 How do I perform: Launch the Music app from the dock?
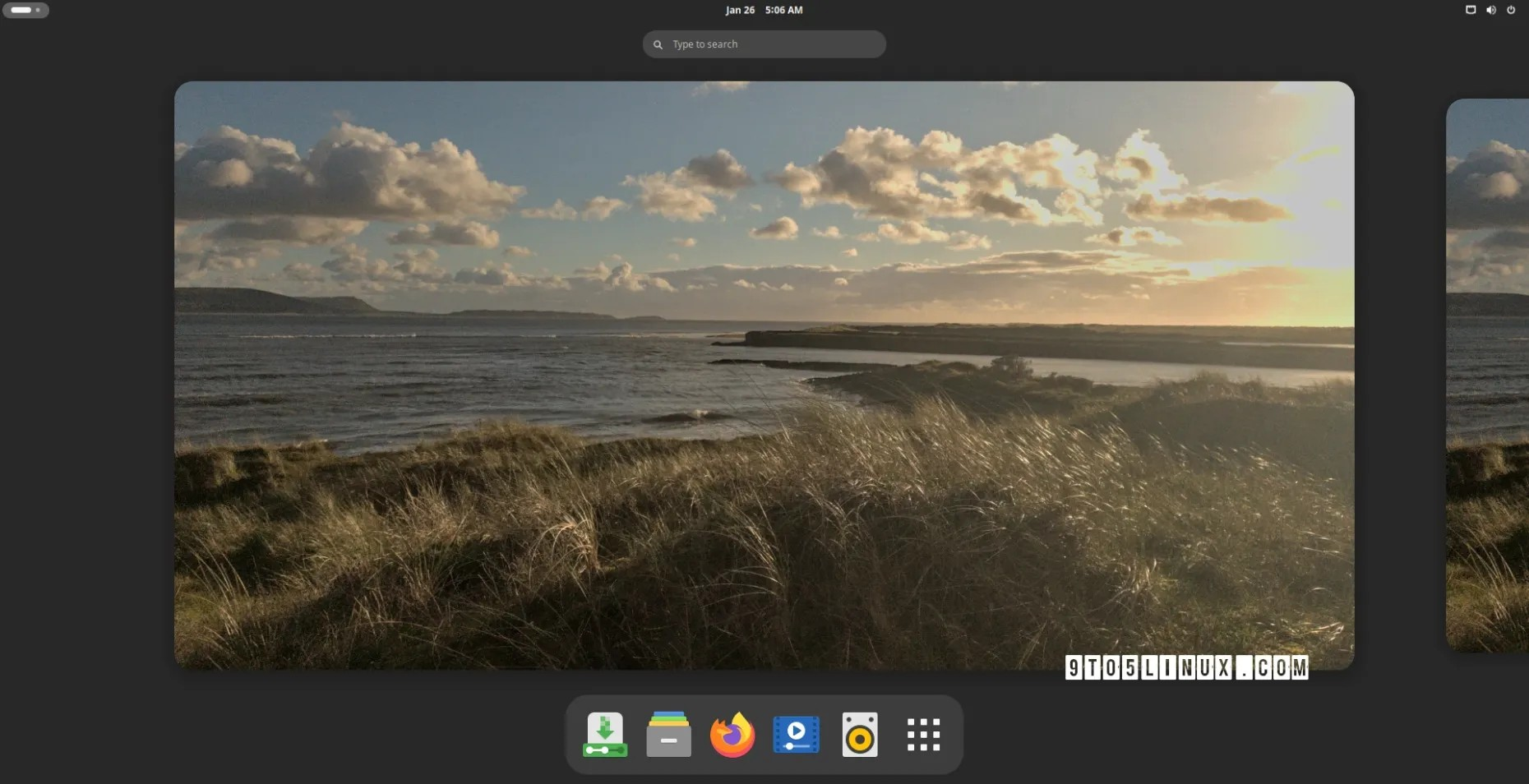pos(859,735)
